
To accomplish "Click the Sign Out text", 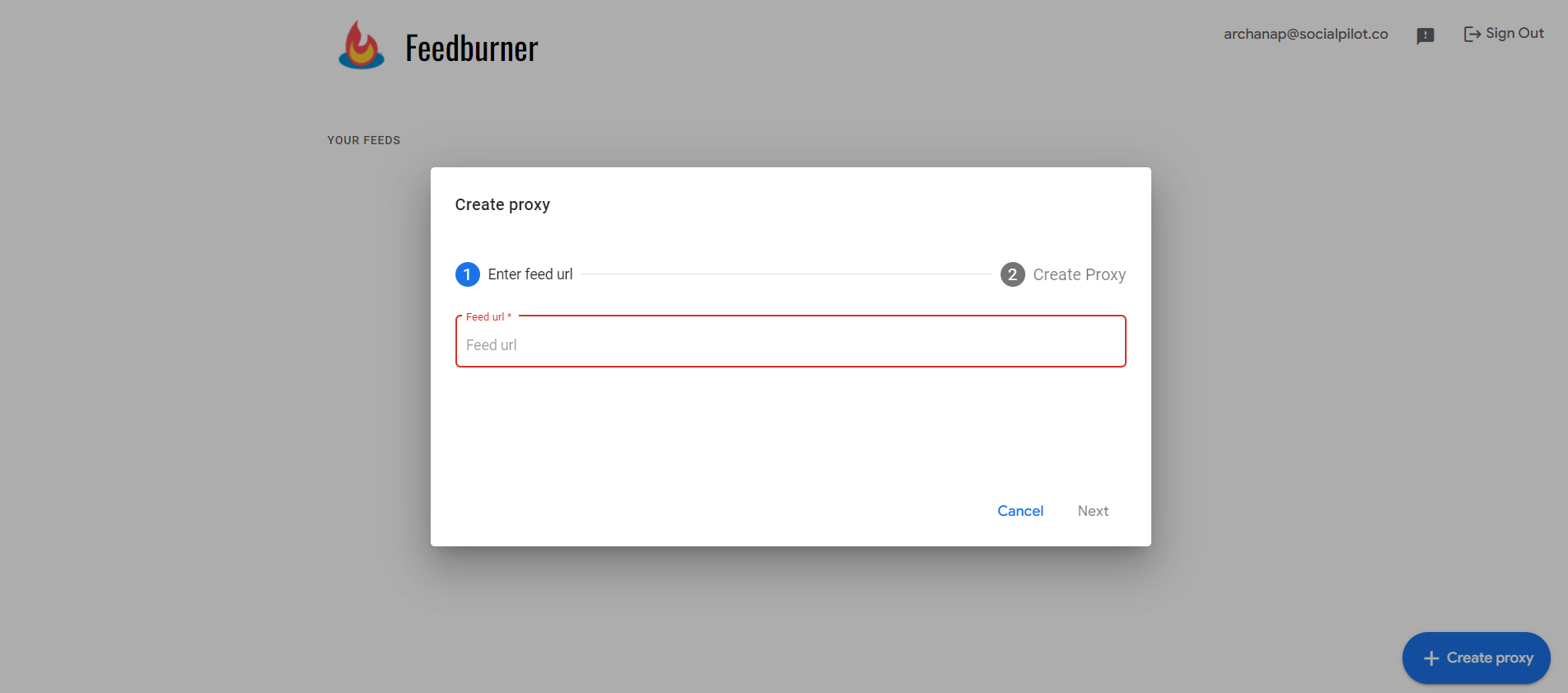I will point(1514,34).
